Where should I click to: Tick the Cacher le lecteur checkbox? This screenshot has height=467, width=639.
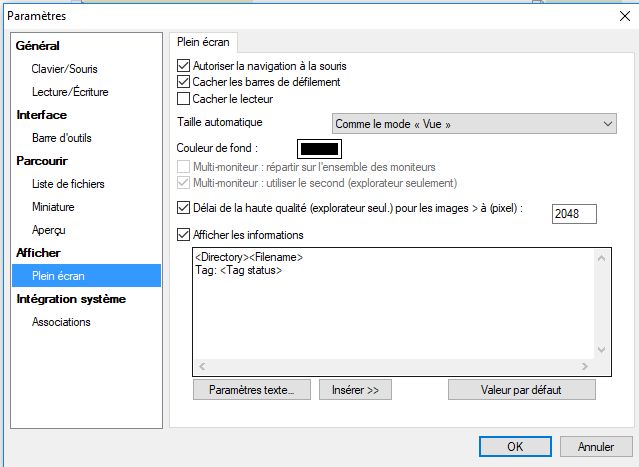[183, 98]
